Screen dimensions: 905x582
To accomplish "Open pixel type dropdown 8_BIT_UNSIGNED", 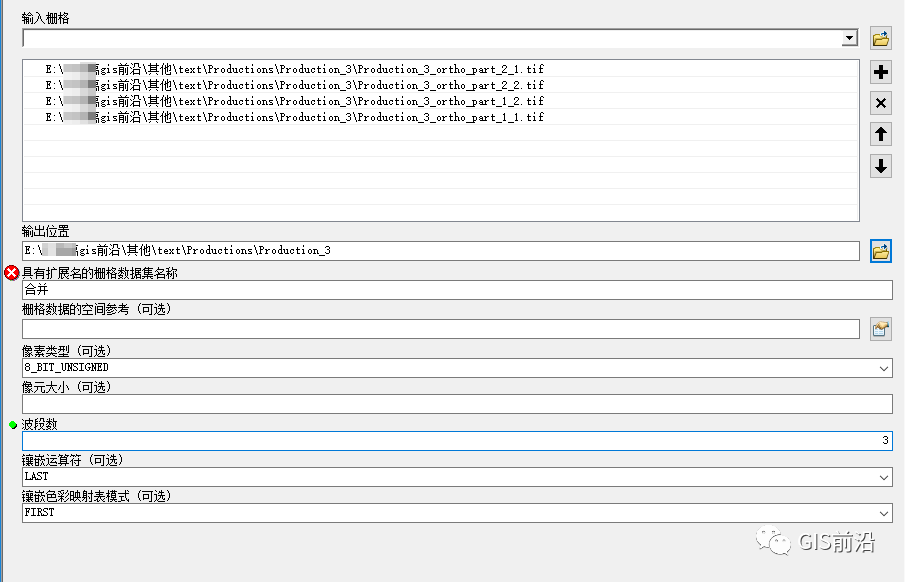I will point(883,368).
